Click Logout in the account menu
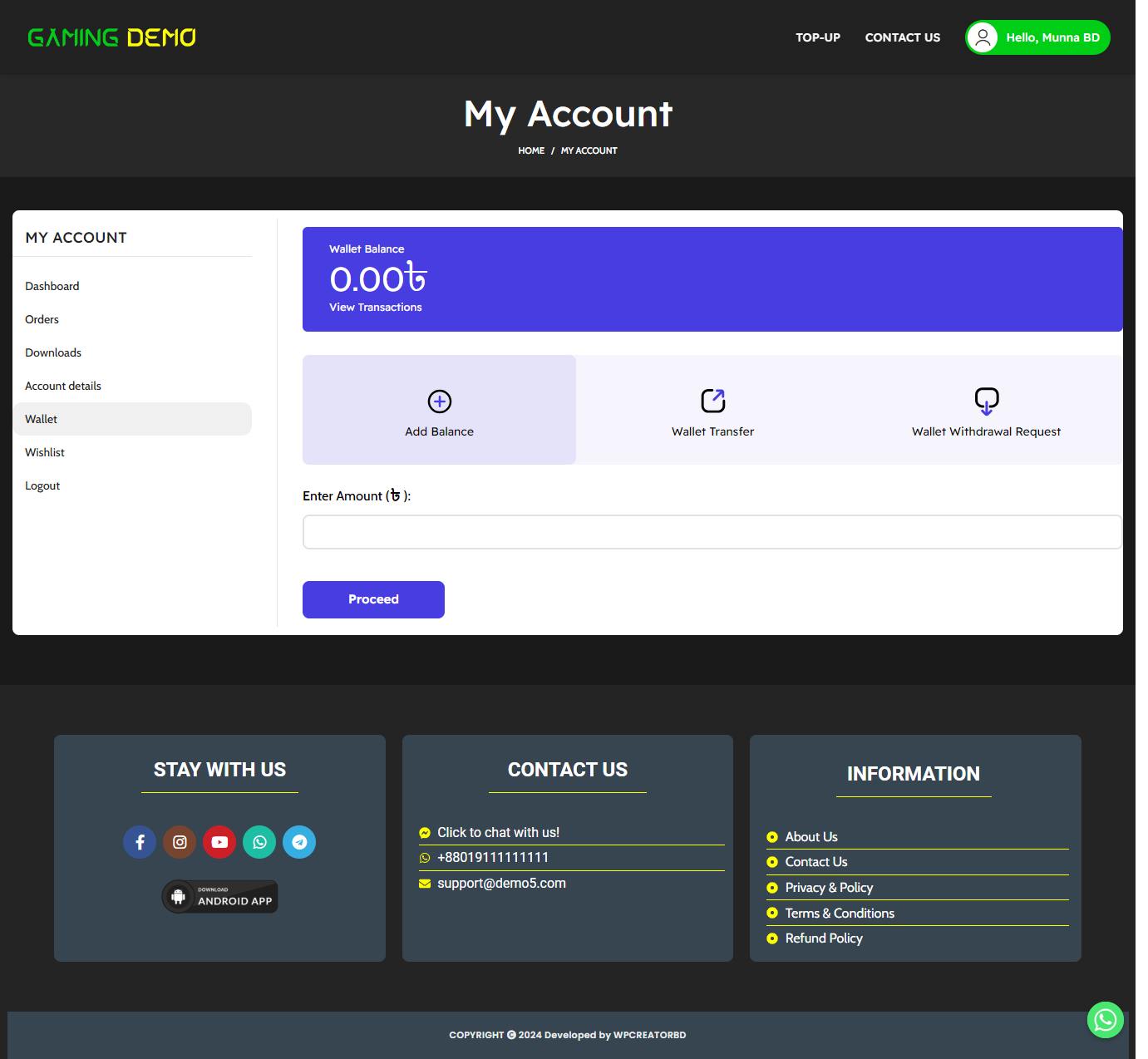The image size is (1148, 1059). [x=42, y=485]
